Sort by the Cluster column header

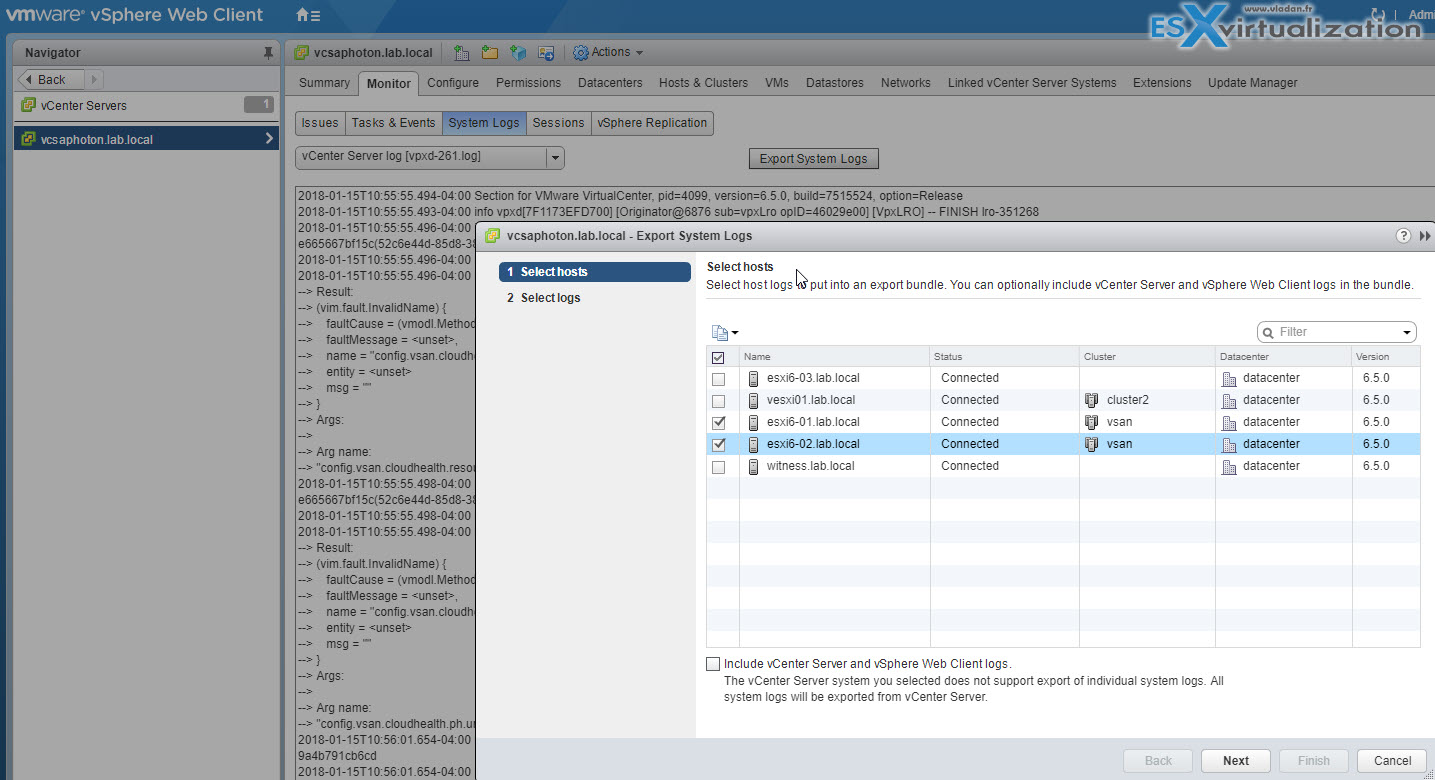pos(1147,357)
